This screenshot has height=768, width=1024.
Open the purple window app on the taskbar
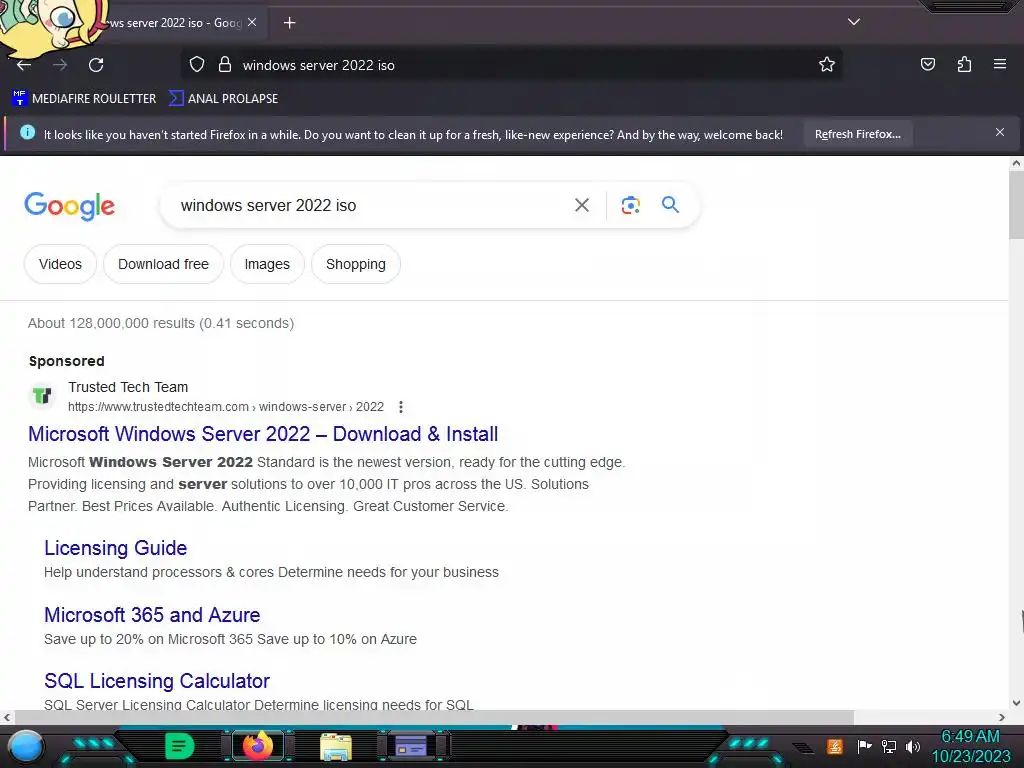click(x=411, y=746)
